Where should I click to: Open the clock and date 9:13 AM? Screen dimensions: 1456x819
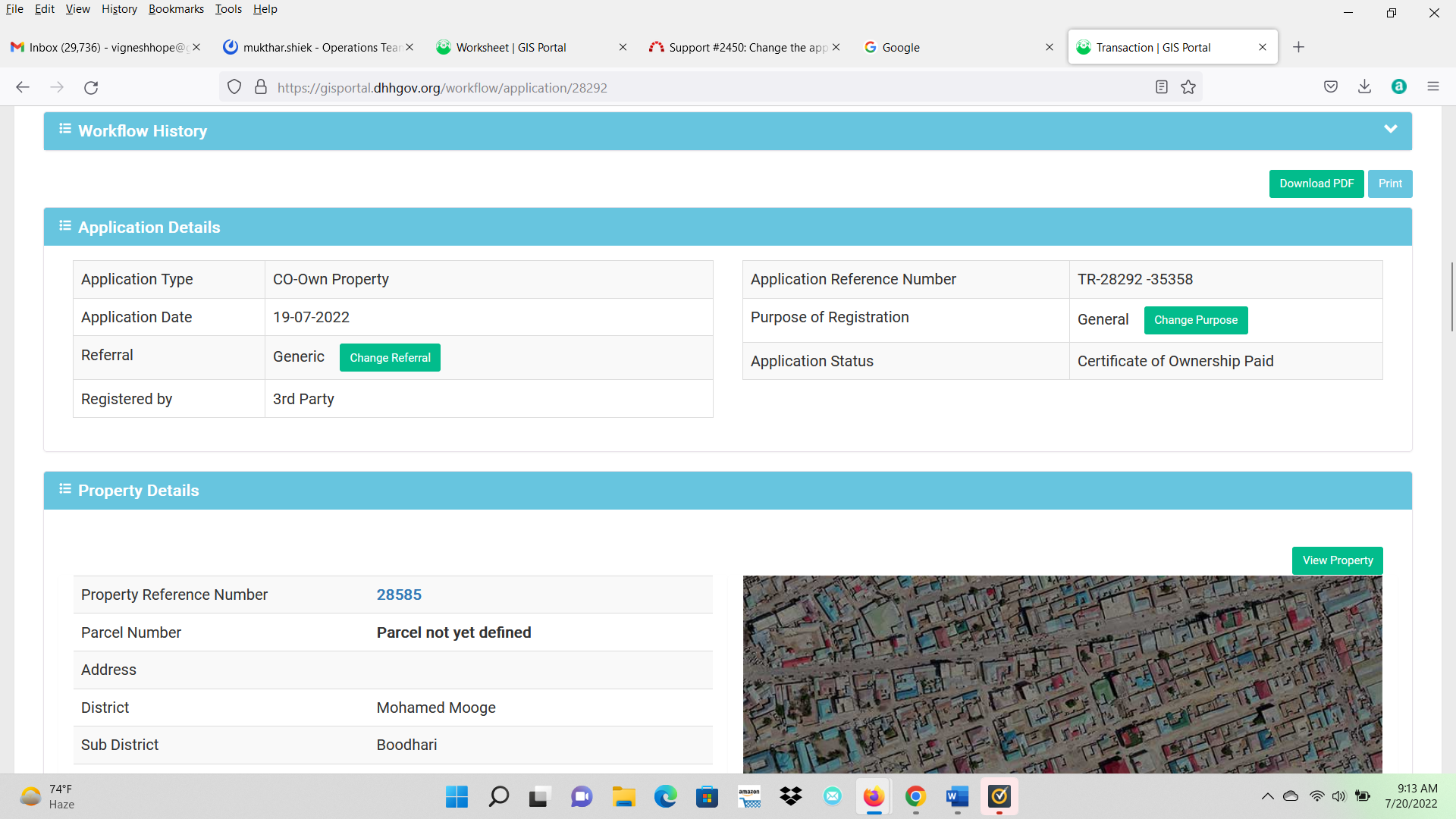[x=1411, y=796]
